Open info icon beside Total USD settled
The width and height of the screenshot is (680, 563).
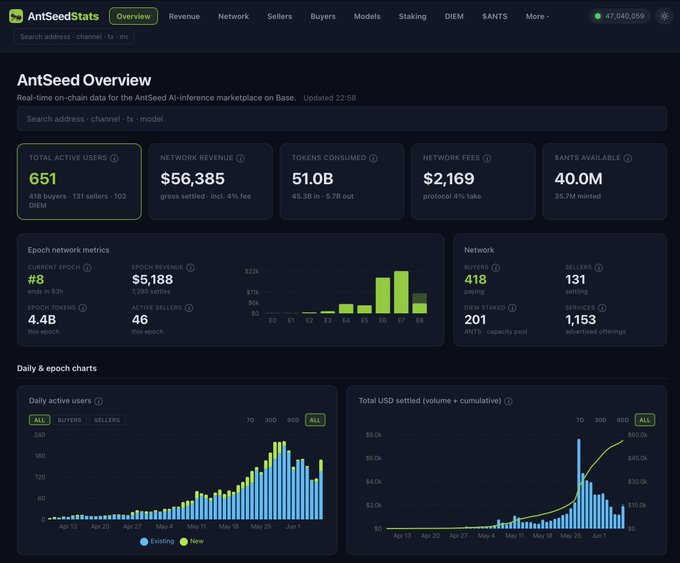point(508,401)
